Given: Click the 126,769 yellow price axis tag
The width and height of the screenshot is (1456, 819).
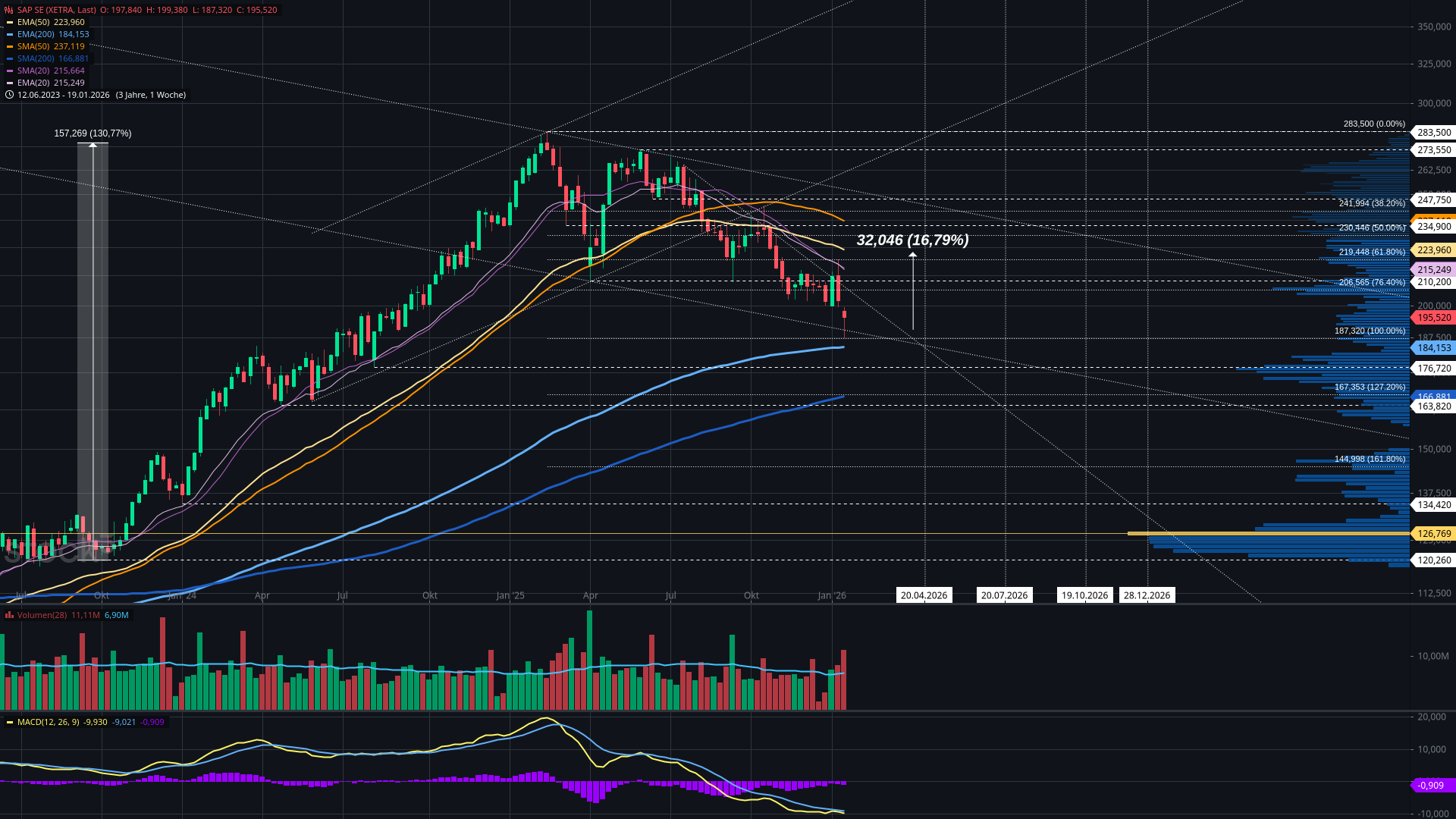Looking at the screenshot, I should coord(1433,534).
